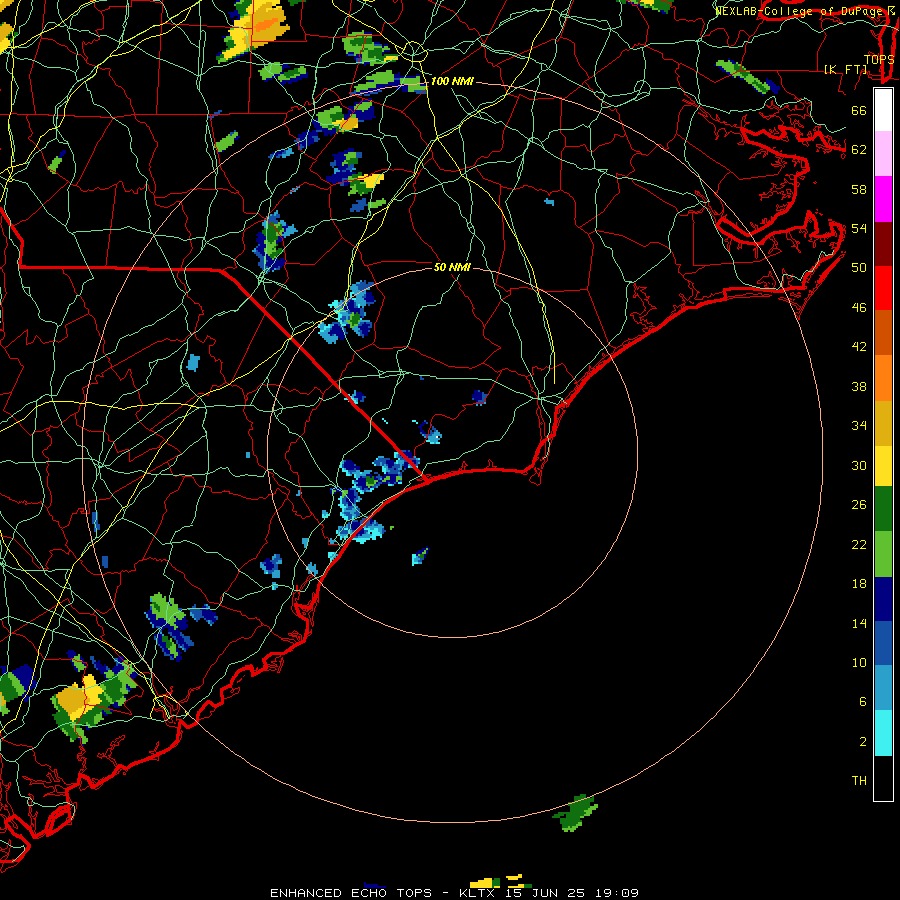Image resolution: width=900 pixels, height=900 pixels.
Task: Click the legend value 26
Action: click(x=859, y=505)
